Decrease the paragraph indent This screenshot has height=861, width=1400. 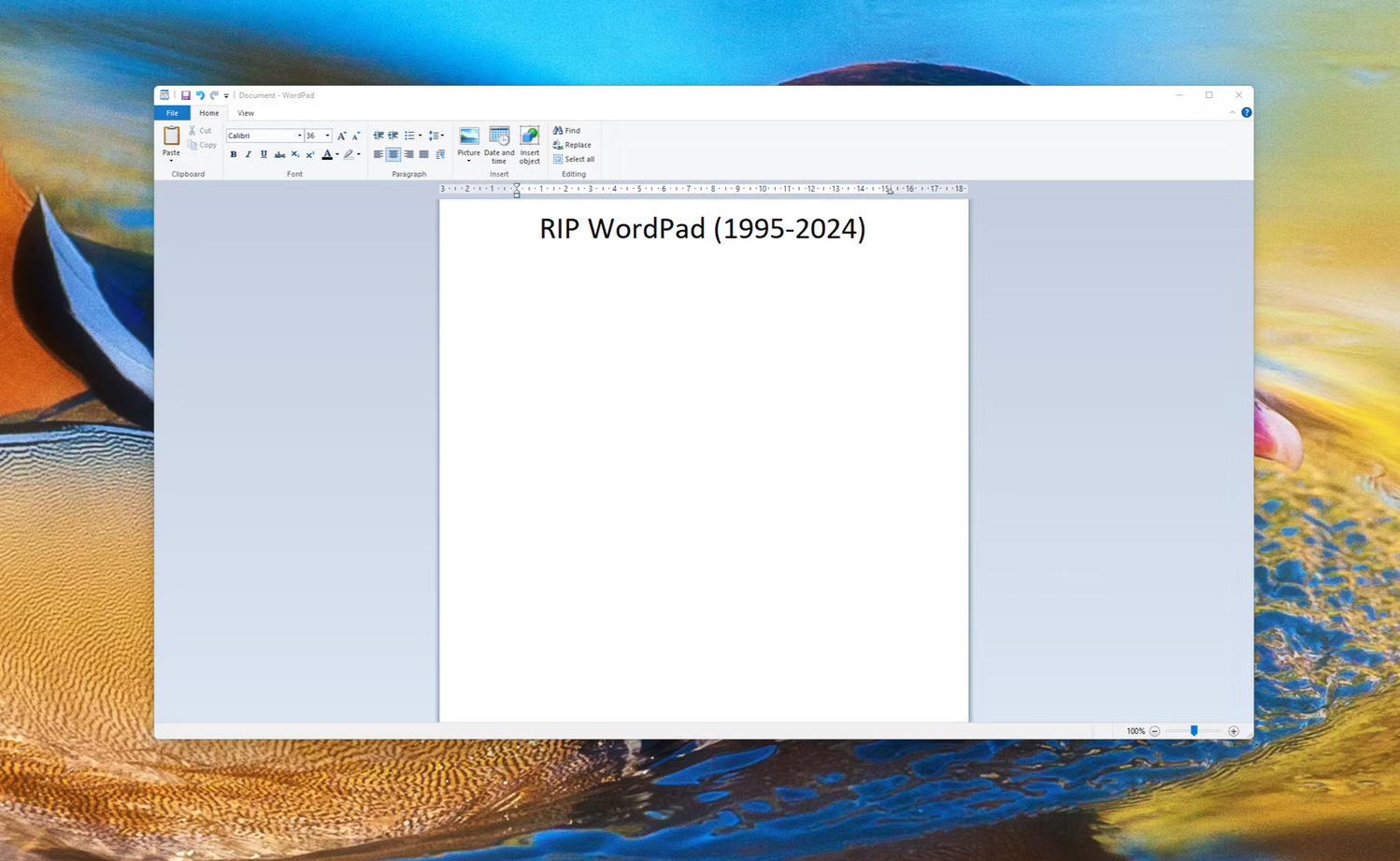[379, 136]
